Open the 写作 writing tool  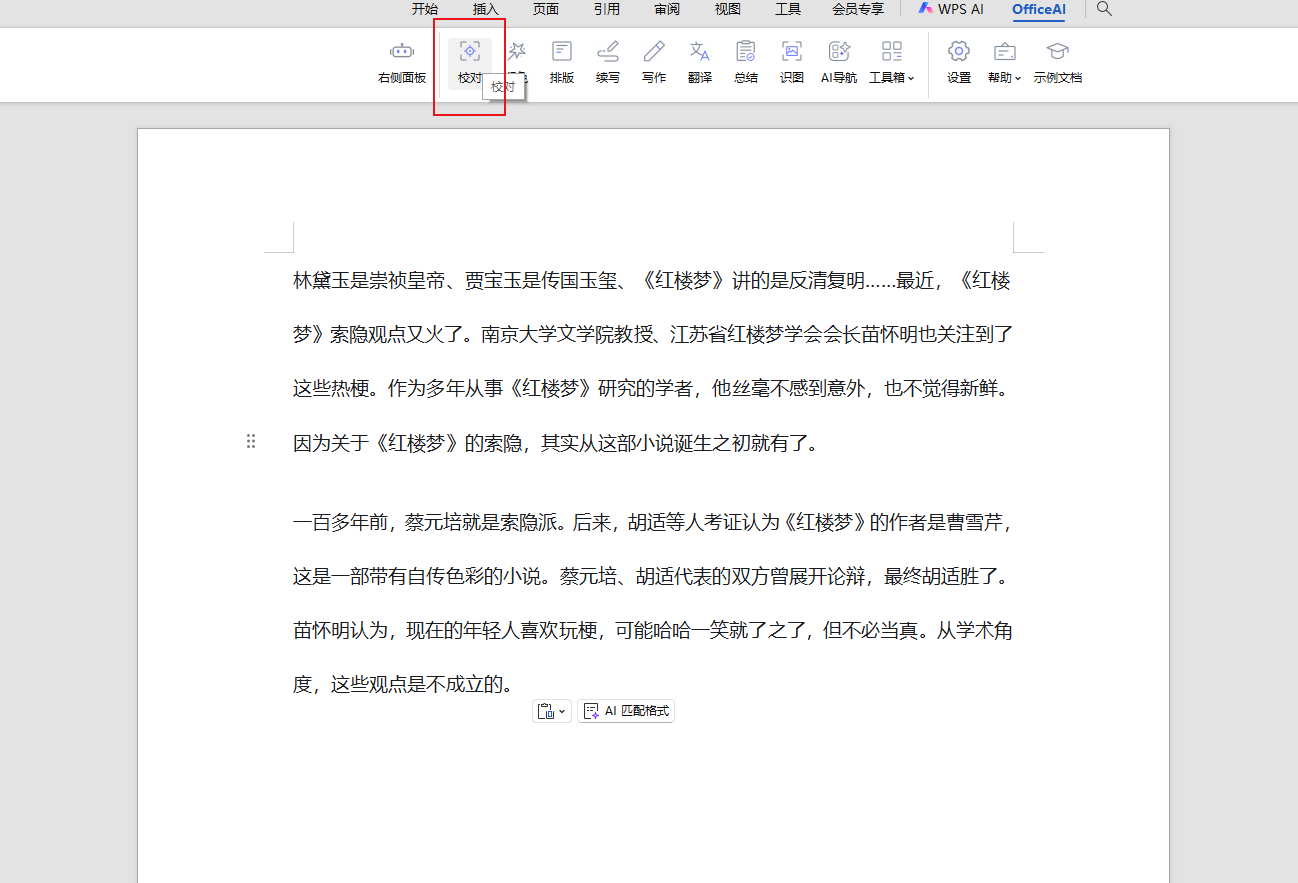(654, 62)
